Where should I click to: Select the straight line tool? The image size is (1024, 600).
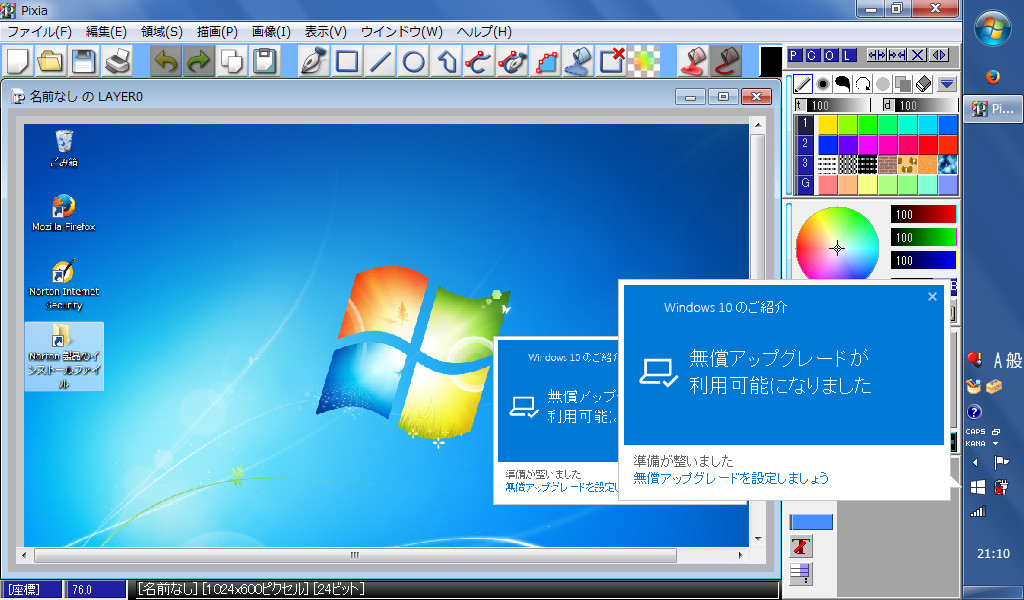[380, 61]
